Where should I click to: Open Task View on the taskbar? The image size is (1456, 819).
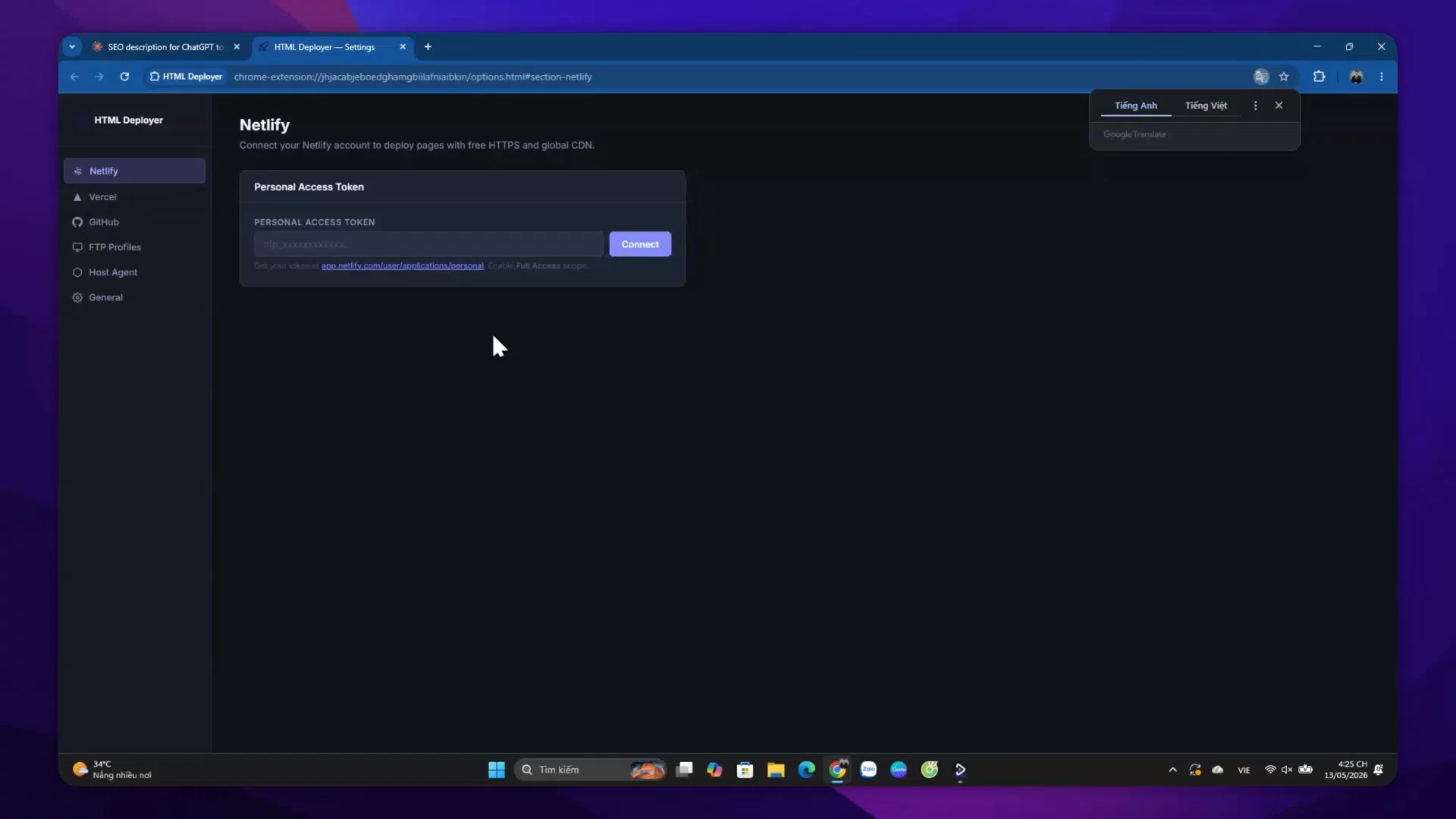point(684,770)
